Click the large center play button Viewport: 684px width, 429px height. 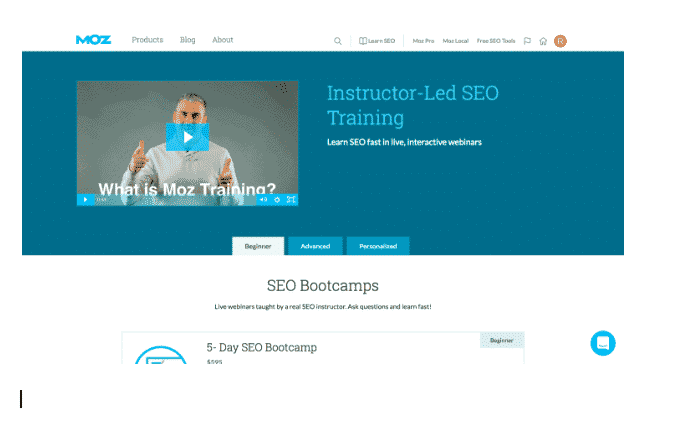[x=188, y=137]
